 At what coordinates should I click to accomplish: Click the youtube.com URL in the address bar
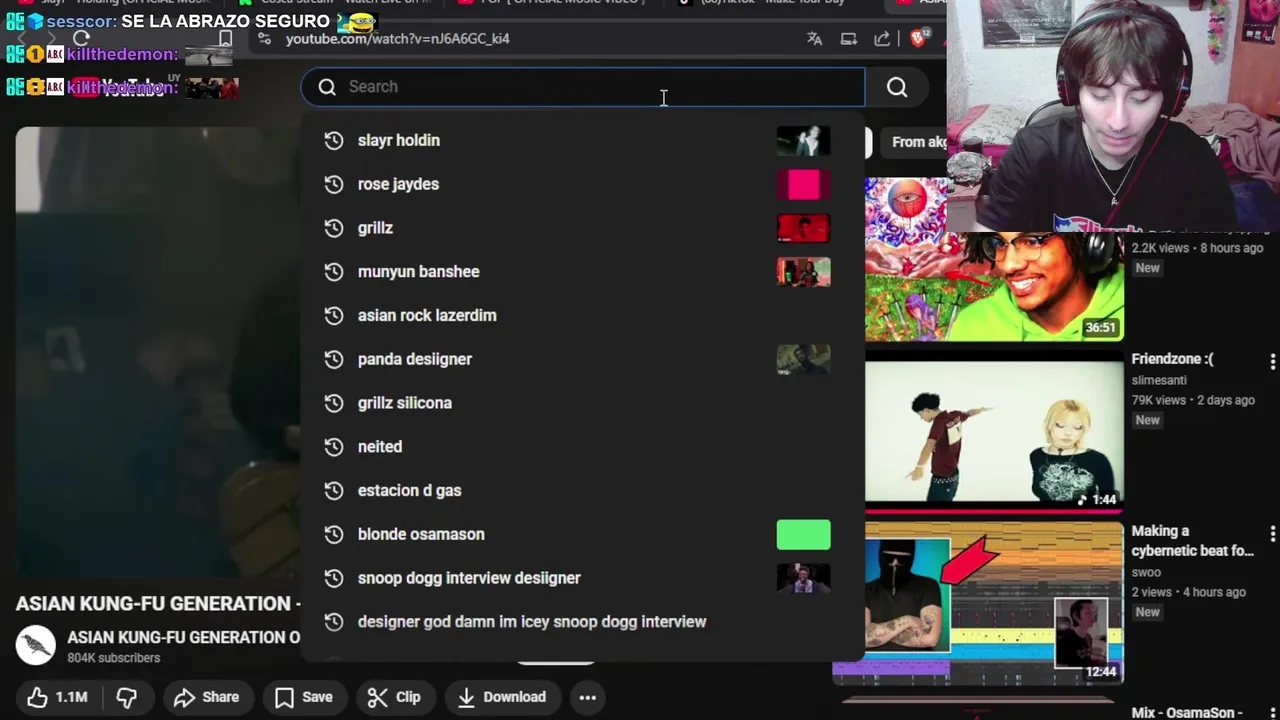point(398,38)
